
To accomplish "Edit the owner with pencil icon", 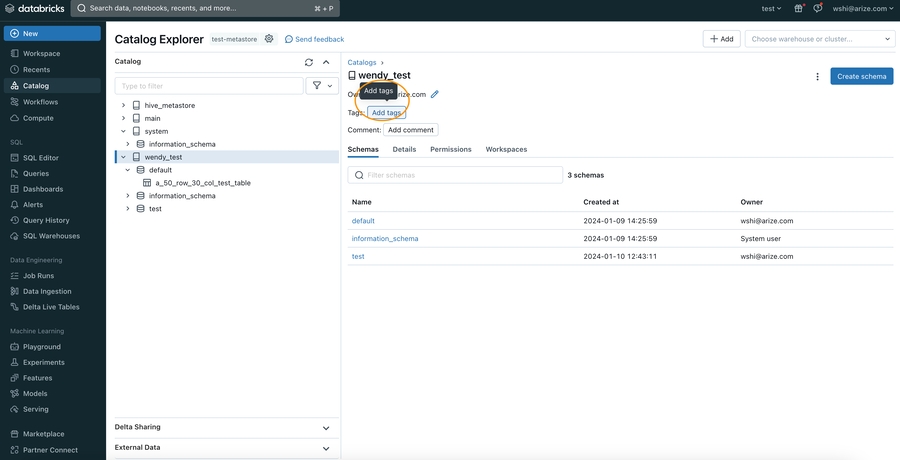I will point(435,94).
